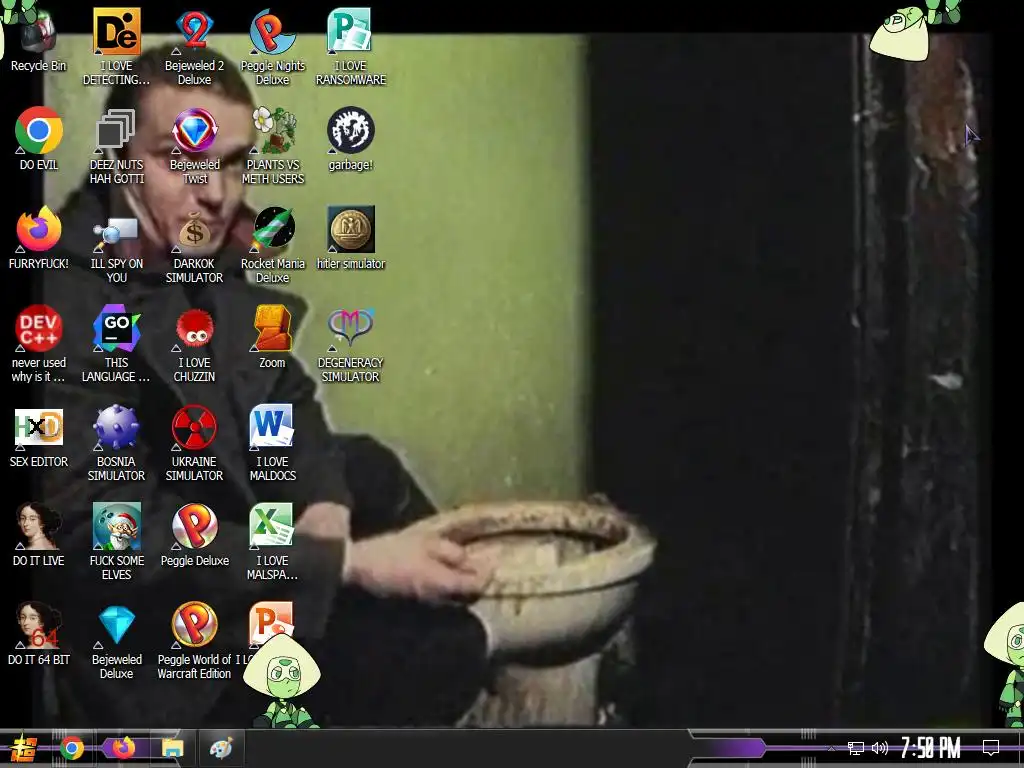Launch Peggle World of Warcraft Edition
The image size is (1024, 768).
[195, 643]
